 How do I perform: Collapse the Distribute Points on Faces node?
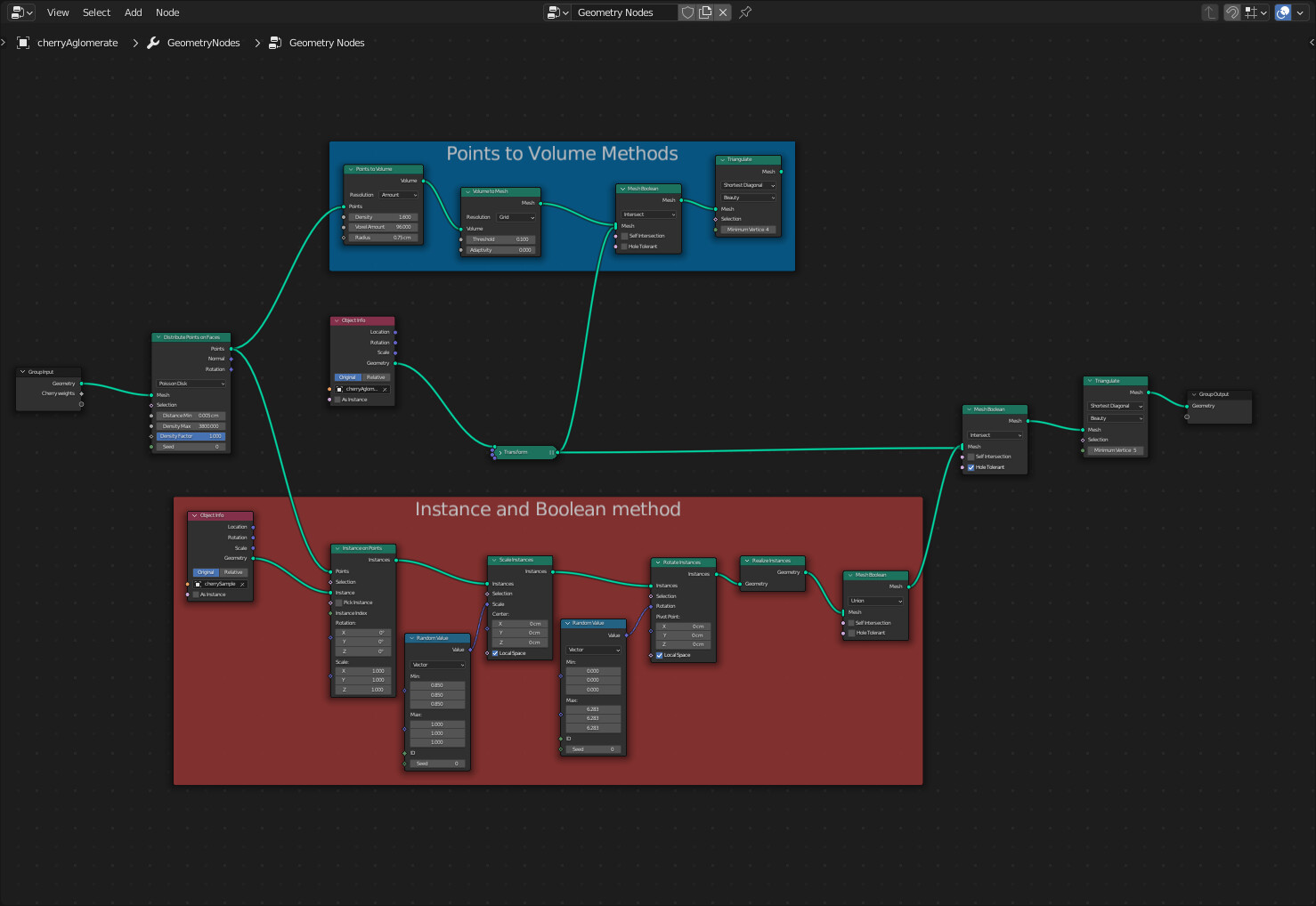158,337
